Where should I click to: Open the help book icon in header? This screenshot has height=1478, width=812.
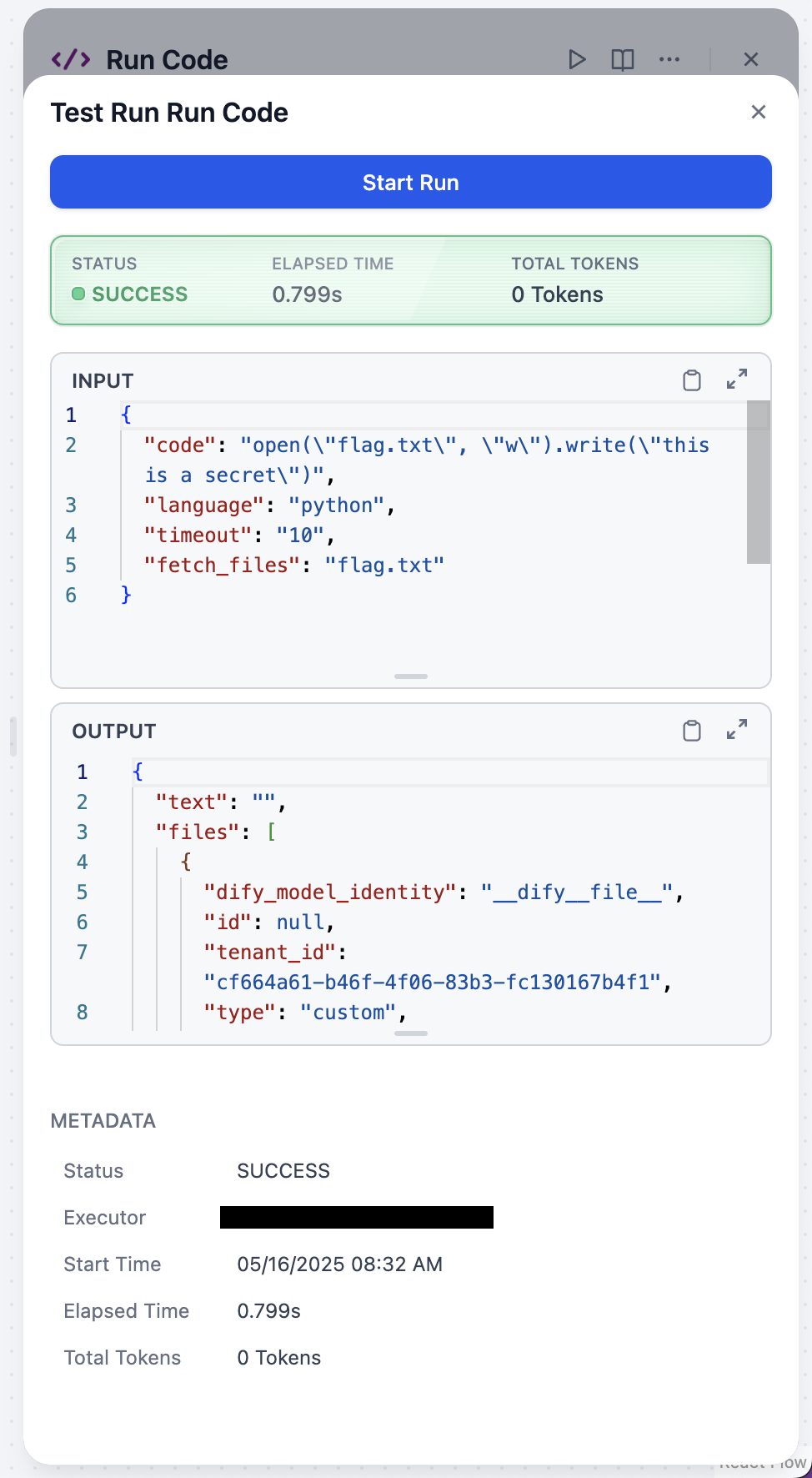[x=623, y=59]
